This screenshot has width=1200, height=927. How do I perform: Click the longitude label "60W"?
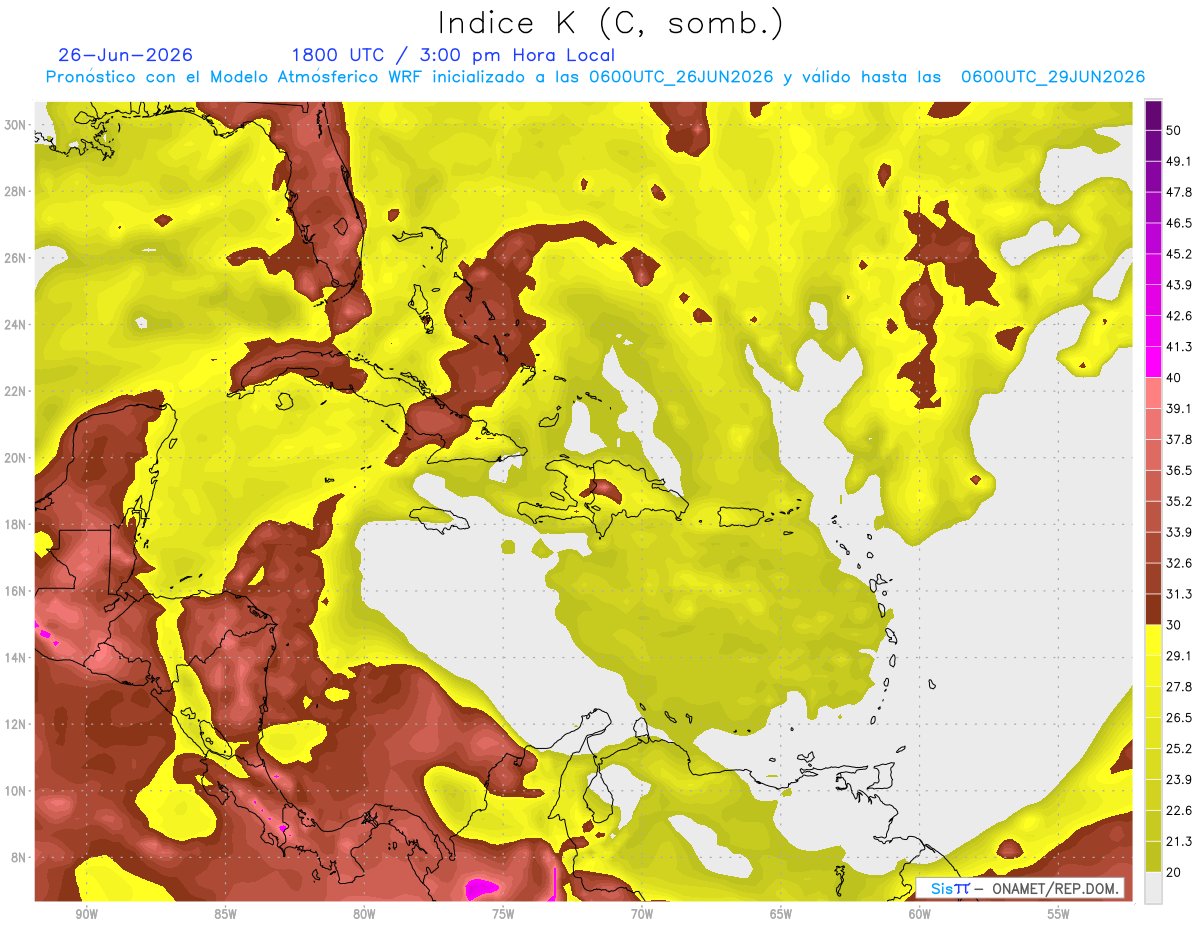tap(920, 914)
